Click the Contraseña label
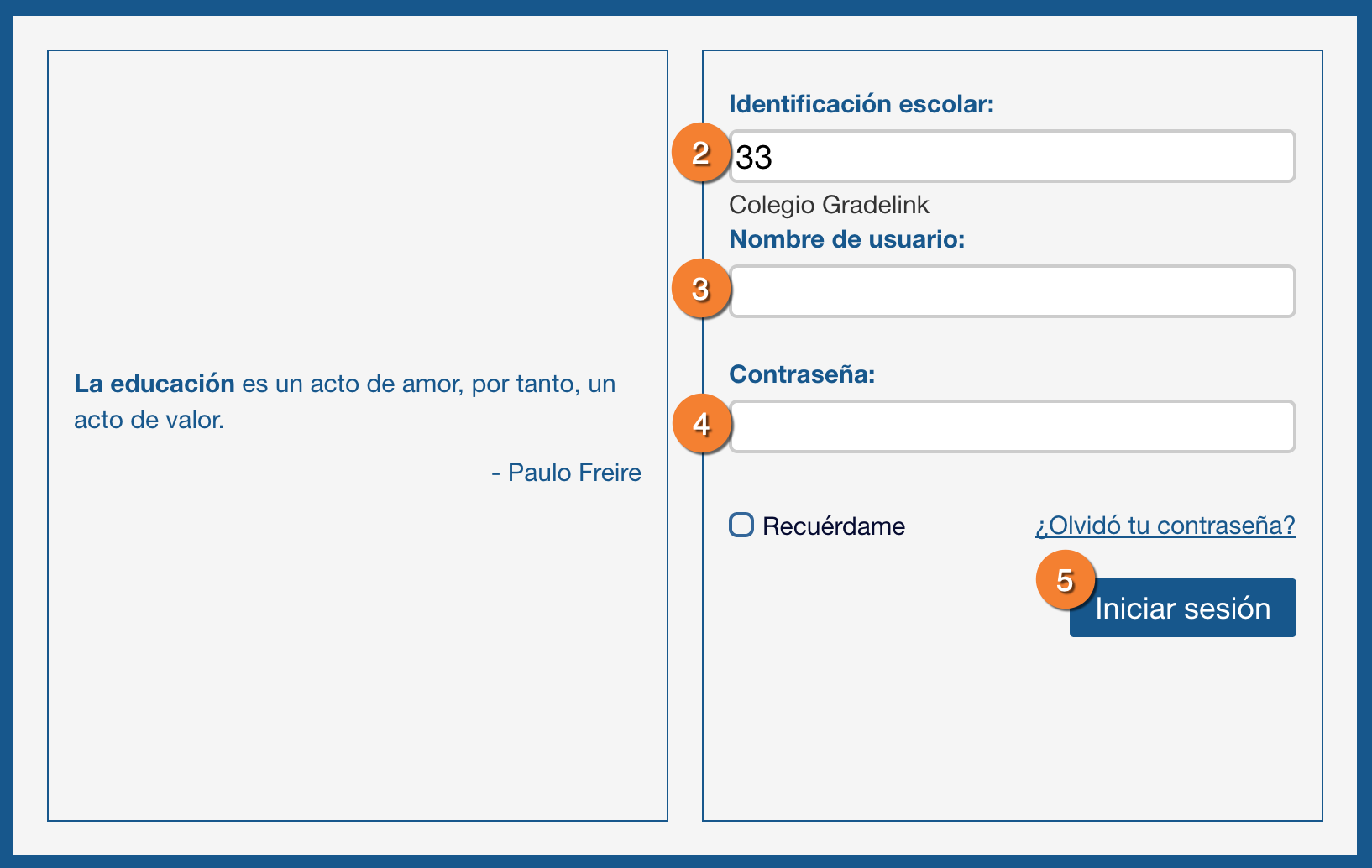Viewport: 1372px width, 868px height. click(801, 374)
